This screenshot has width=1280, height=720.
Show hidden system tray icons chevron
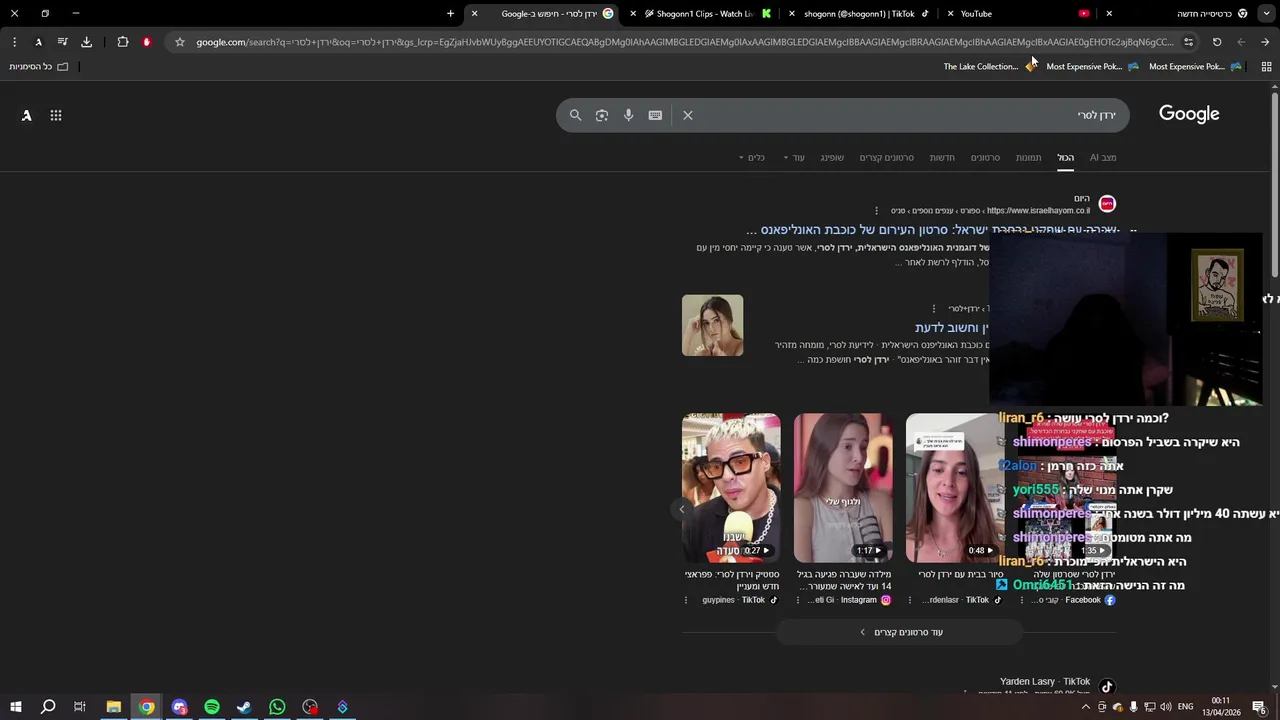[x=1086, y=707]
